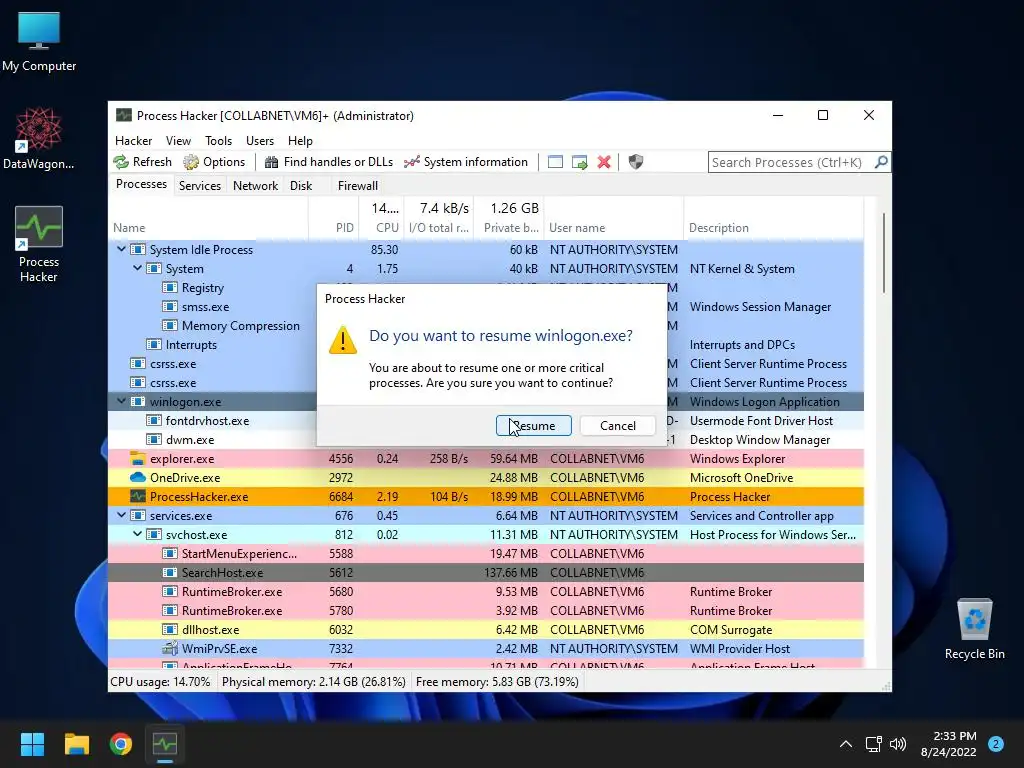
Task: Select the SearchHost.exe row
Action: coord(486,573)
